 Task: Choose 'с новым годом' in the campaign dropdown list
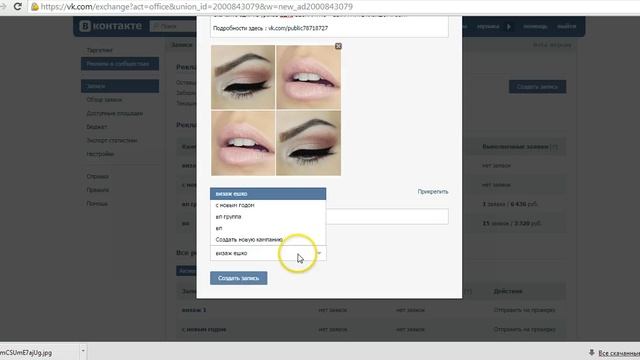(x=268, y=205)
